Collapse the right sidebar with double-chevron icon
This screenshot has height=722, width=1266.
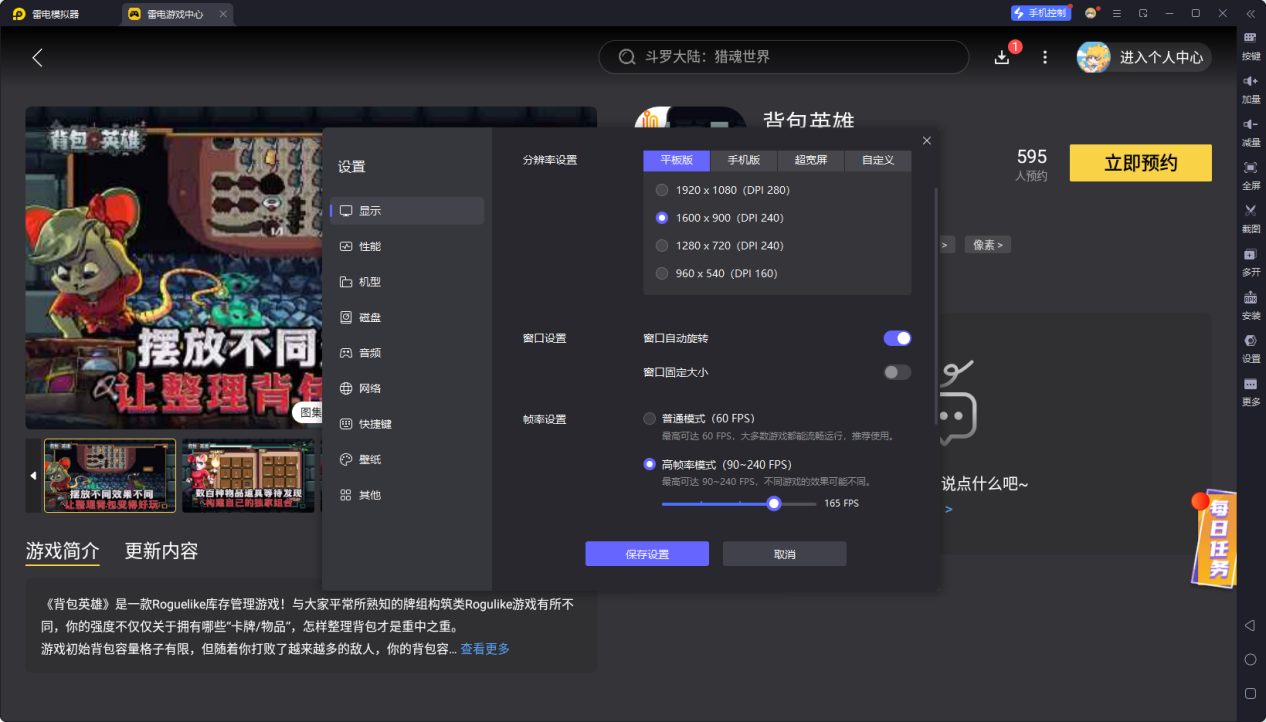point(1250,13)
